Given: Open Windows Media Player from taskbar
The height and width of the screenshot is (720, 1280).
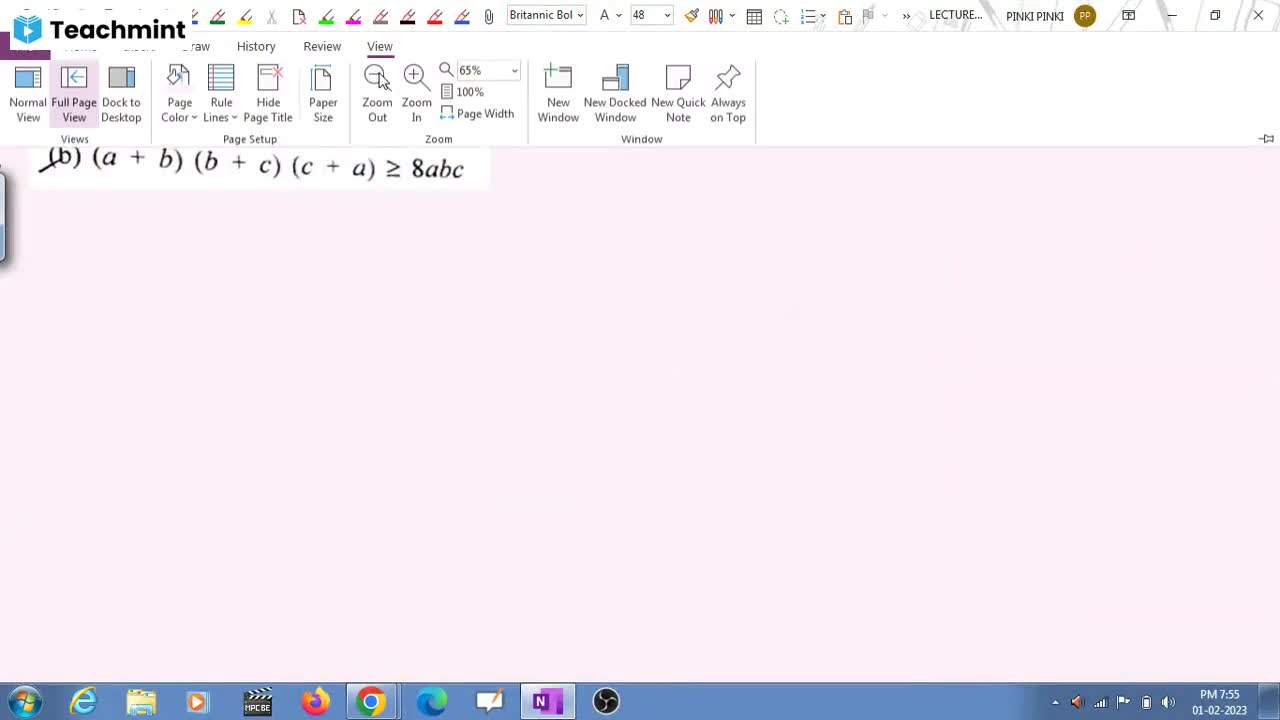Looking at the screenshot, I should [197, 702].
